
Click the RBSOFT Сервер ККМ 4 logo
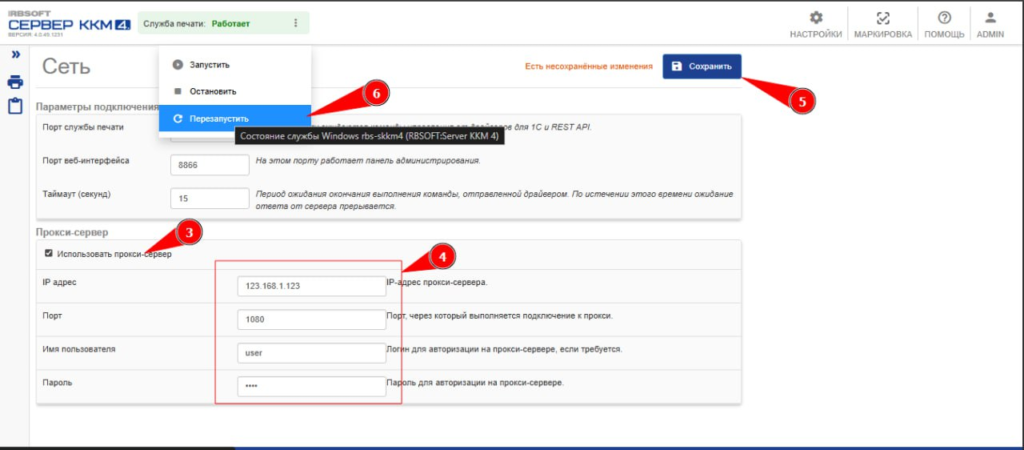click(68, 22)
